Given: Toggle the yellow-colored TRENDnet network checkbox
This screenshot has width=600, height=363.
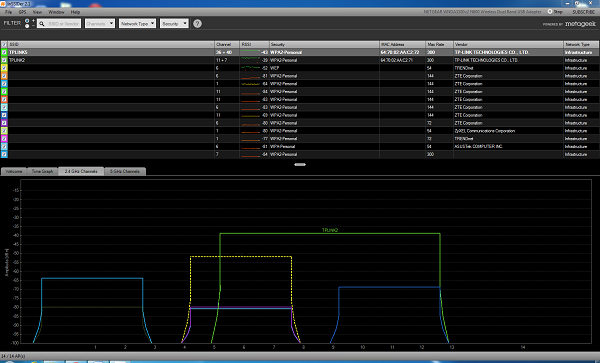Looking at the screenshot, I should pyautogui.click(x=4, y=68).
